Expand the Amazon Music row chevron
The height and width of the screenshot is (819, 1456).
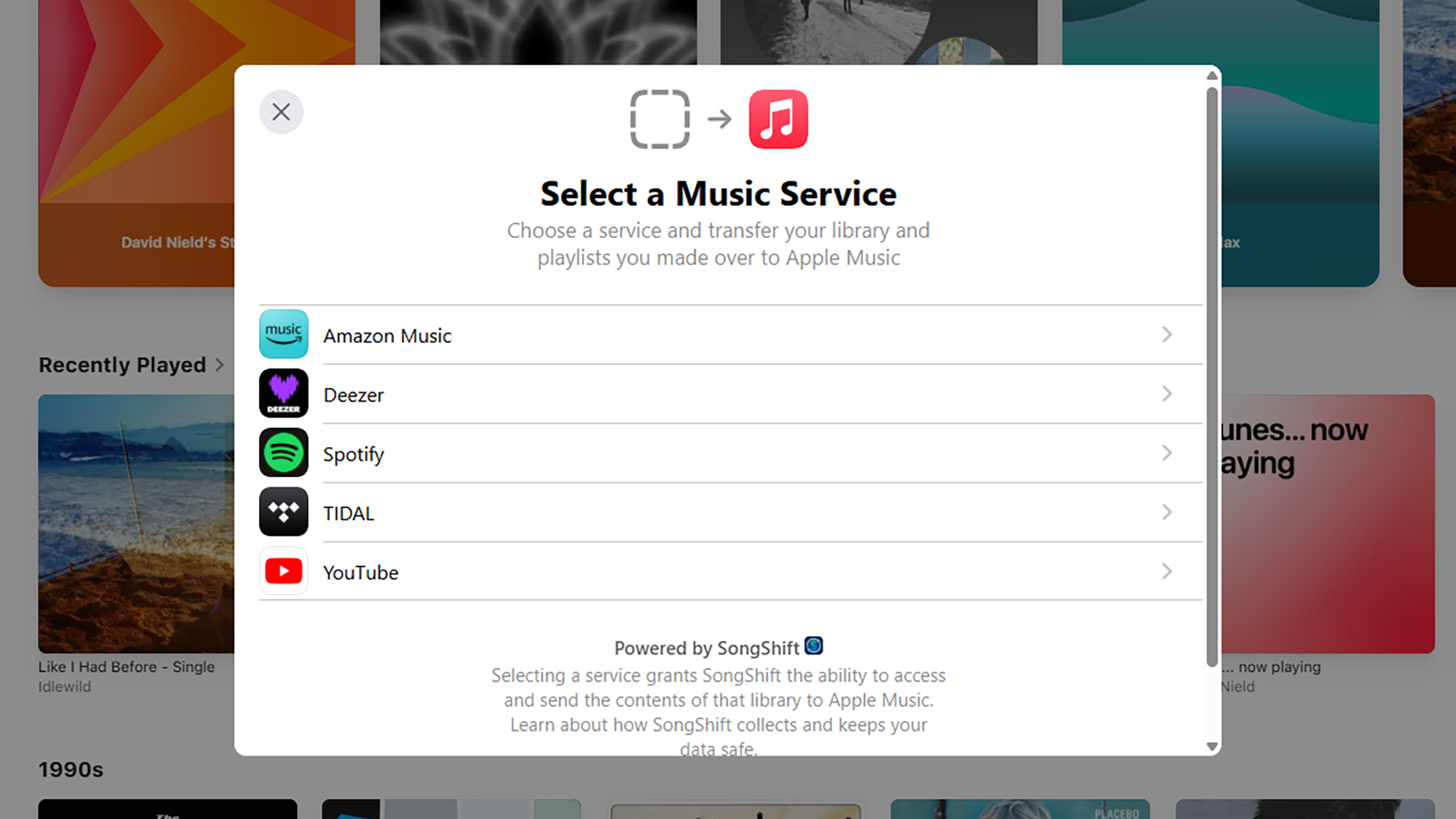[1166, 334]
